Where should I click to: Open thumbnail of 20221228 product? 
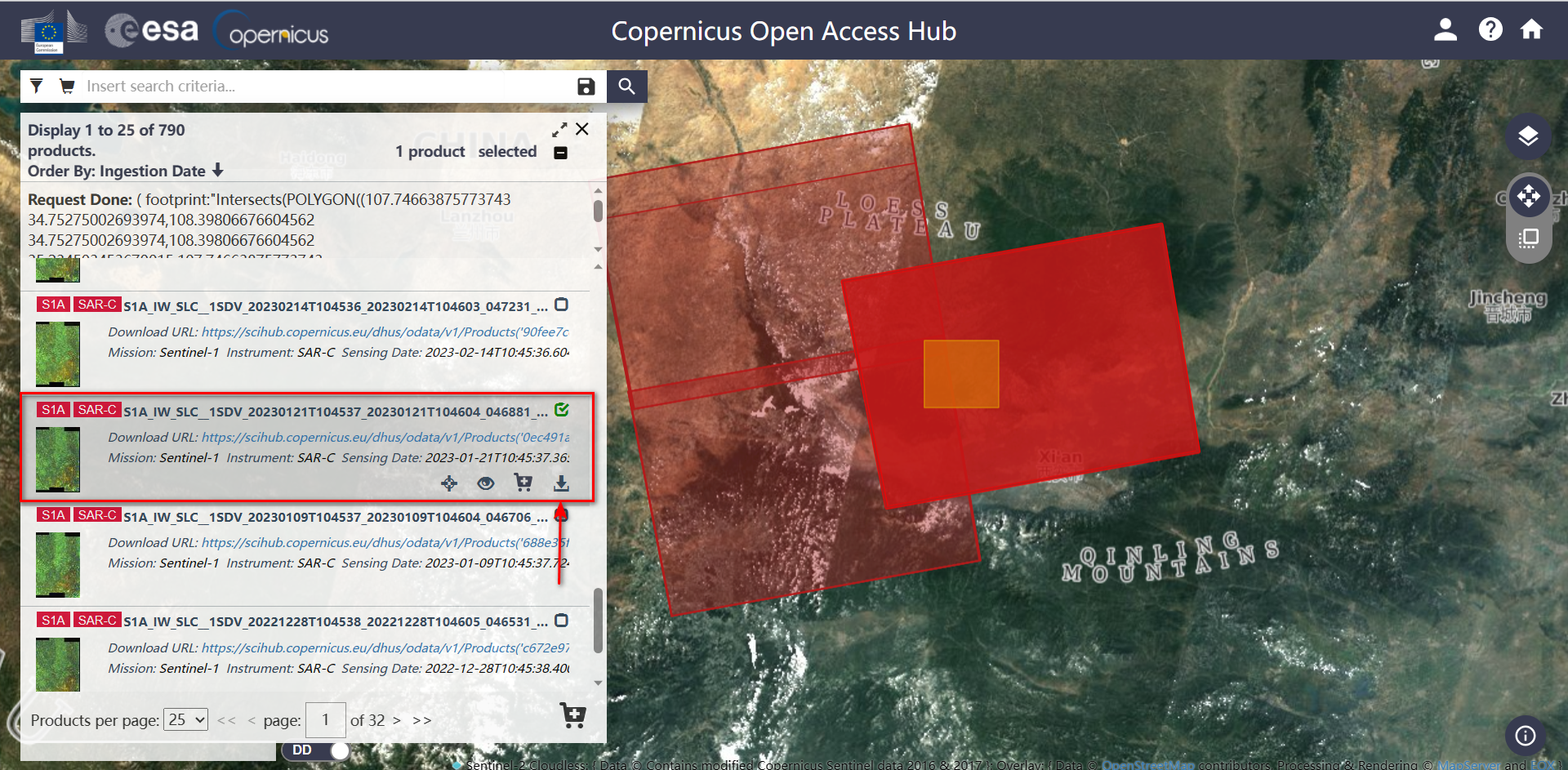pos(58,665)
